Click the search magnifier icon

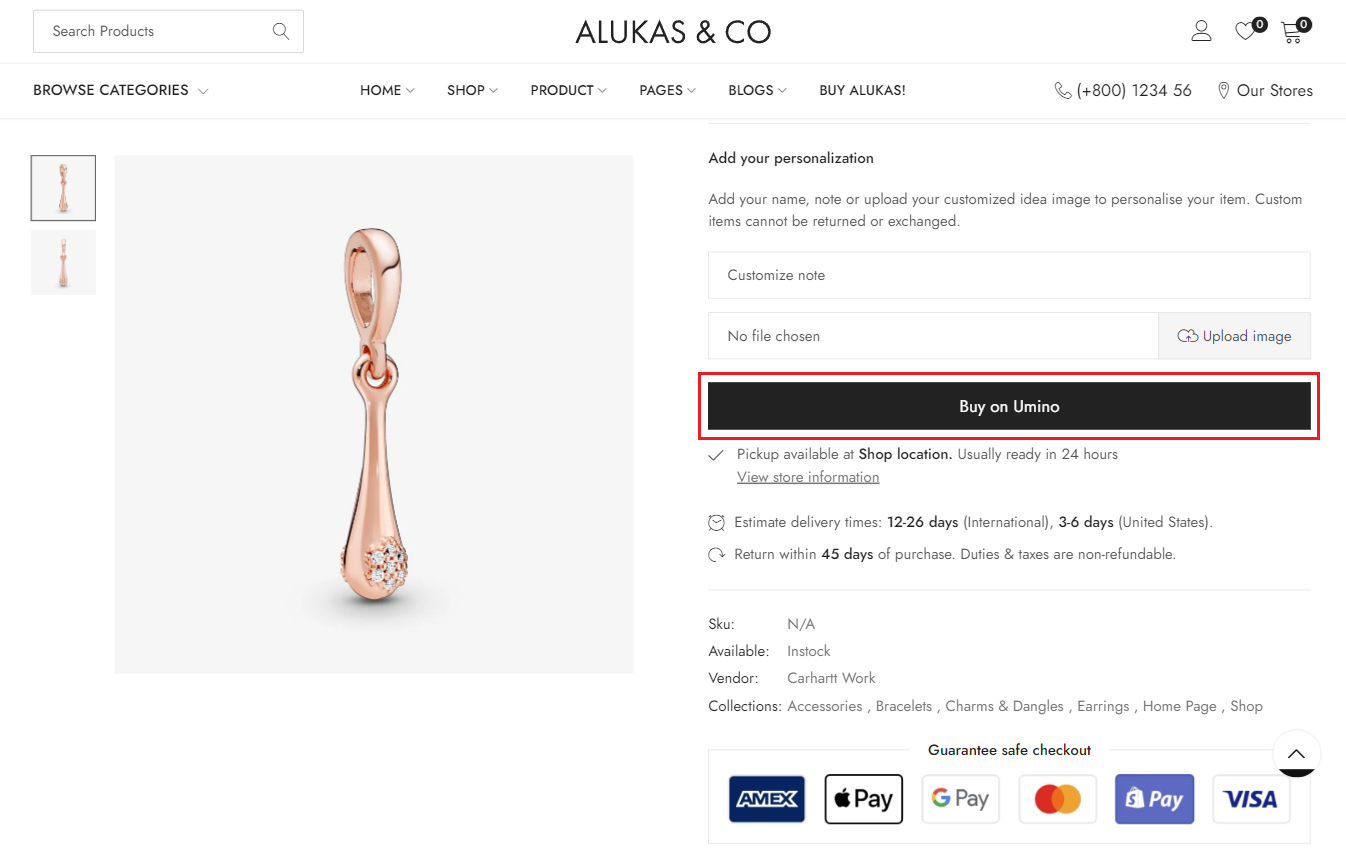point(281,31)
